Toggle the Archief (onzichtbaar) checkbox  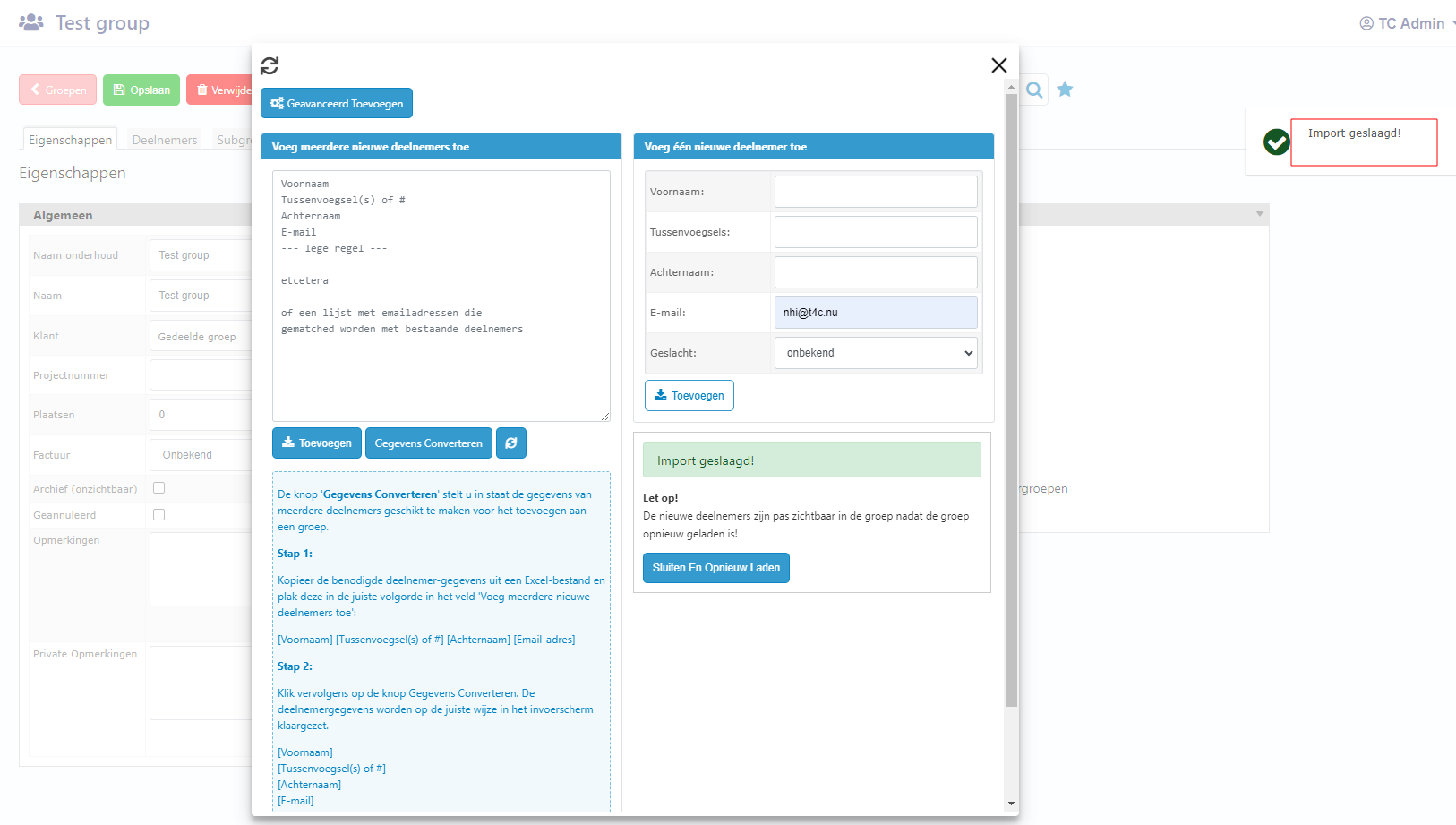pyautogui.click(x=158, y=488)
